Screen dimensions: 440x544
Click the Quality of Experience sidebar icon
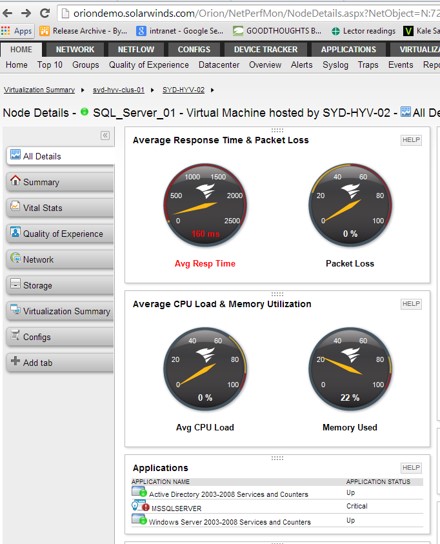tap(15, 232)
